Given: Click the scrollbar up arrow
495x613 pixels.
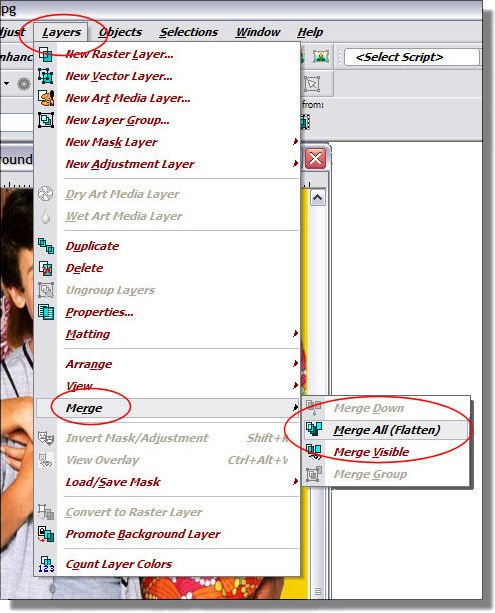Looking at the screenshot, I should (317, 198).
